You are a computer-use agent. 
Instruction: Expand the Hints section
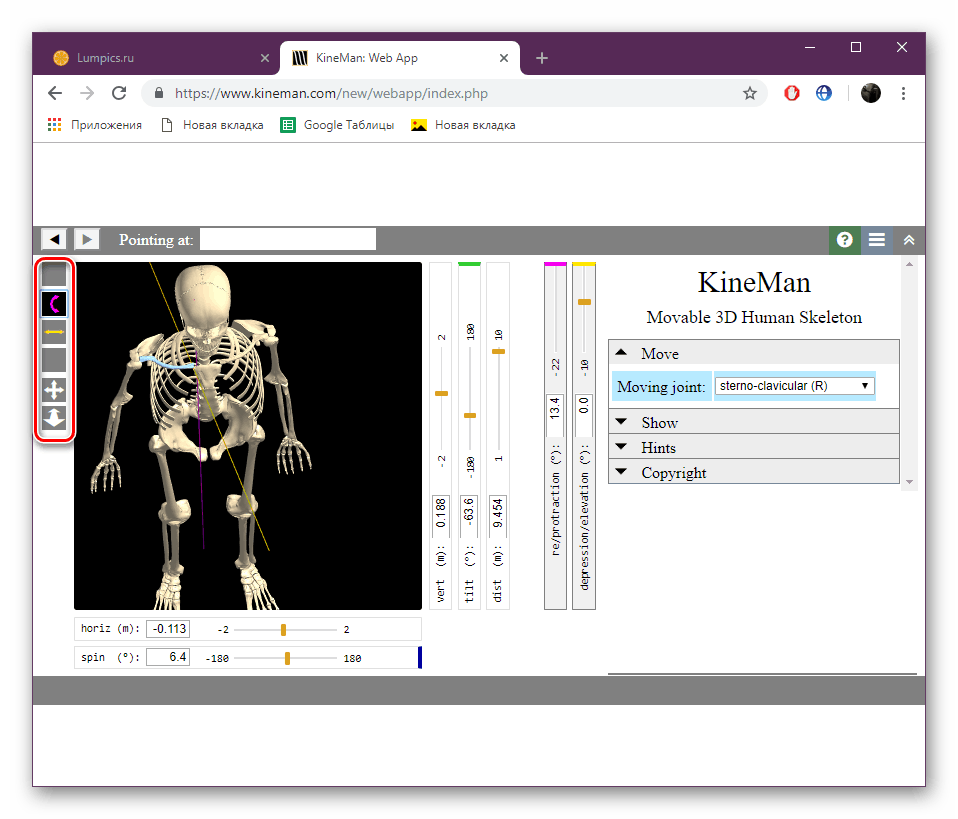tap(657, 447)
